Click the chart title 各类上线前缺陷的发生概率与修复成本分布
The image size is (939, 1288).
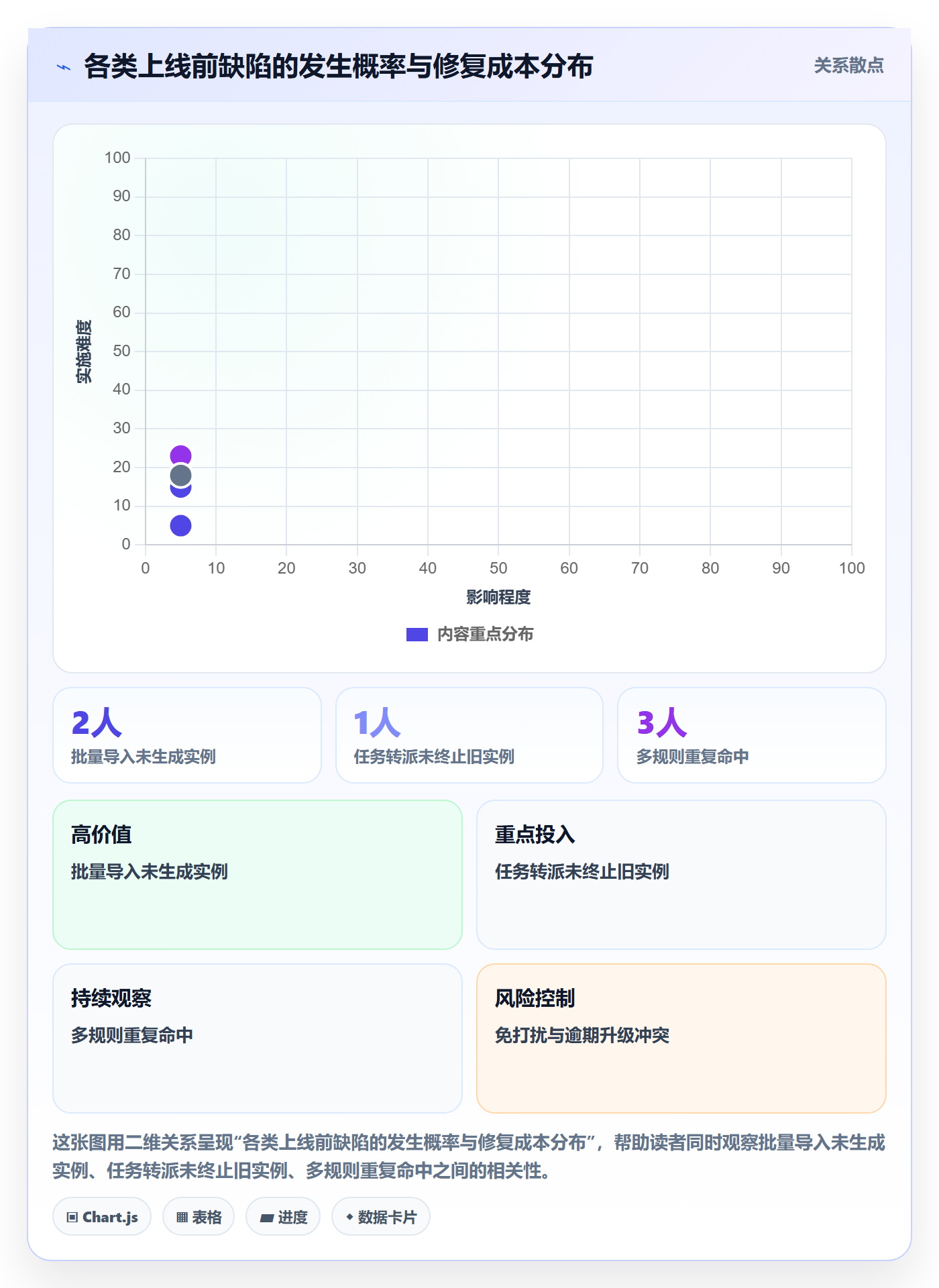pyautogui.click(x=339, y=66)
